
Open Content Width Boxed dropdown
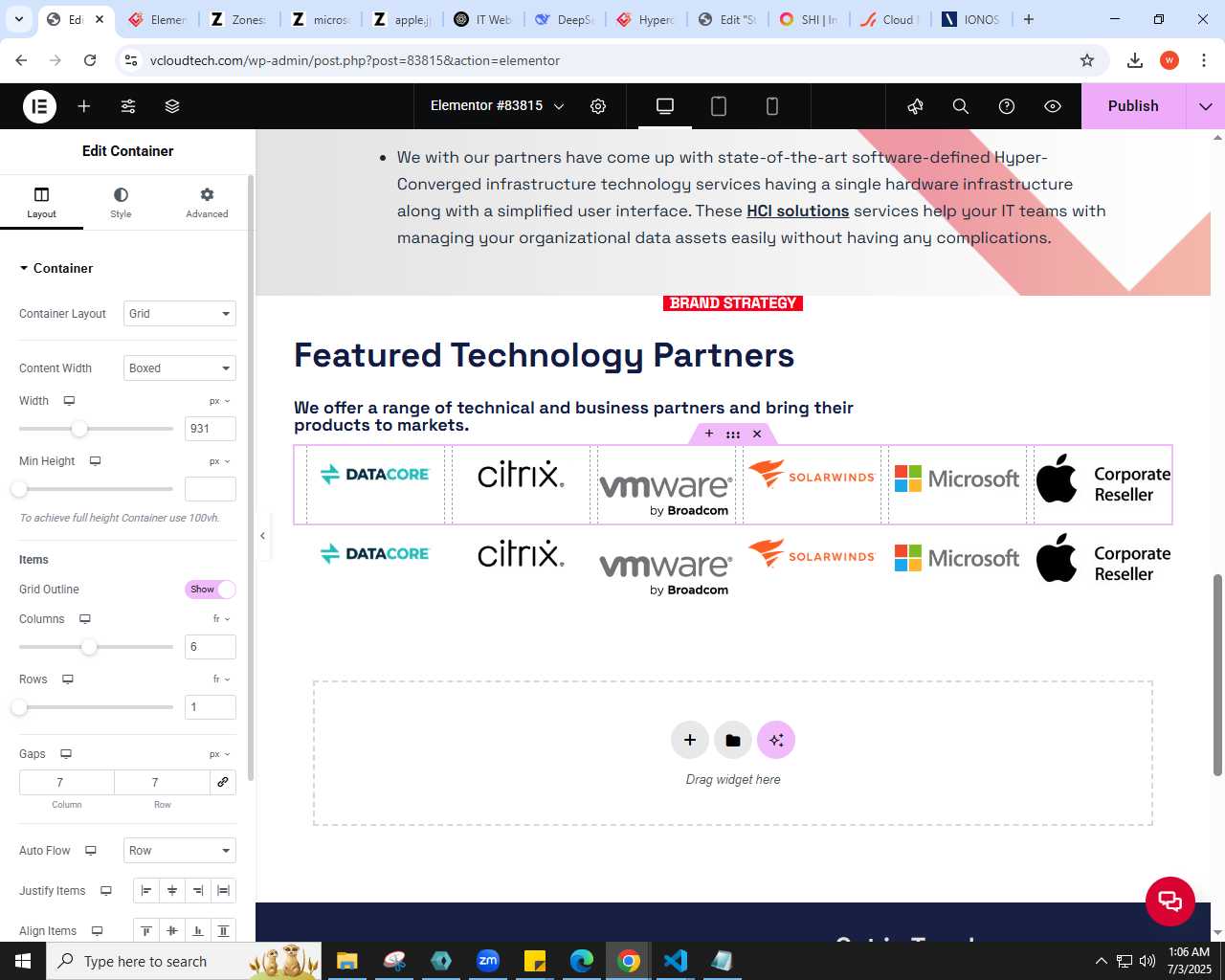click(180, 368)
